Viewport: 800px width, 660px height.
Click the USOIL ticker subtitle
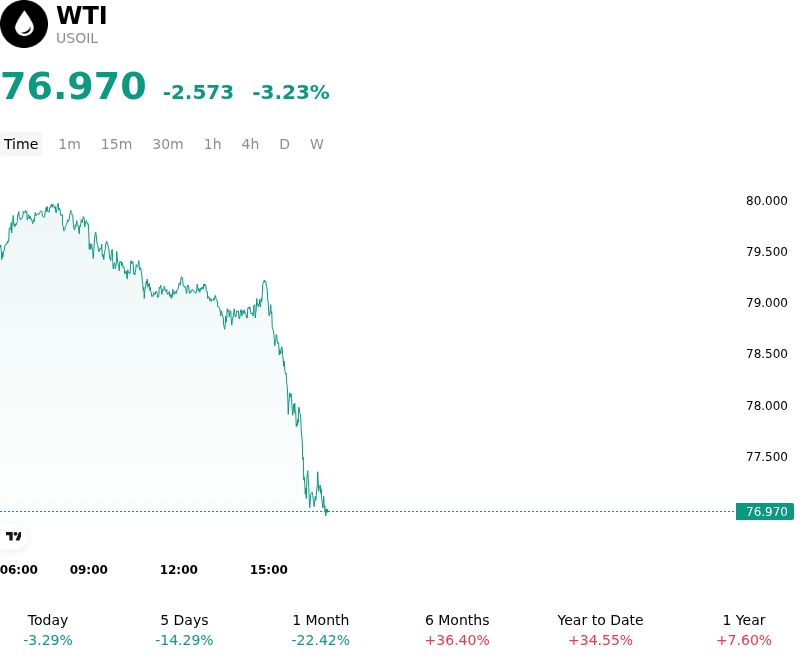click(77, 39)
